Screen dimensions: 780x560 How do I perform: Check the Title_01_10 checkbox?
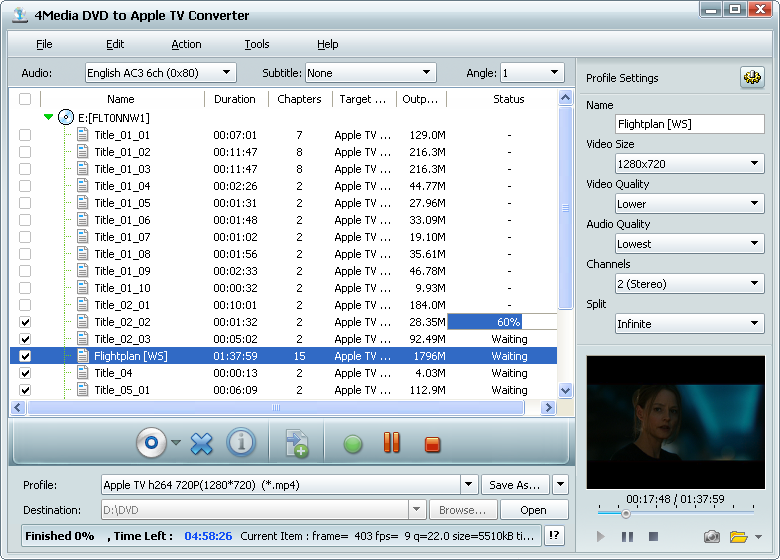[25, 288]
